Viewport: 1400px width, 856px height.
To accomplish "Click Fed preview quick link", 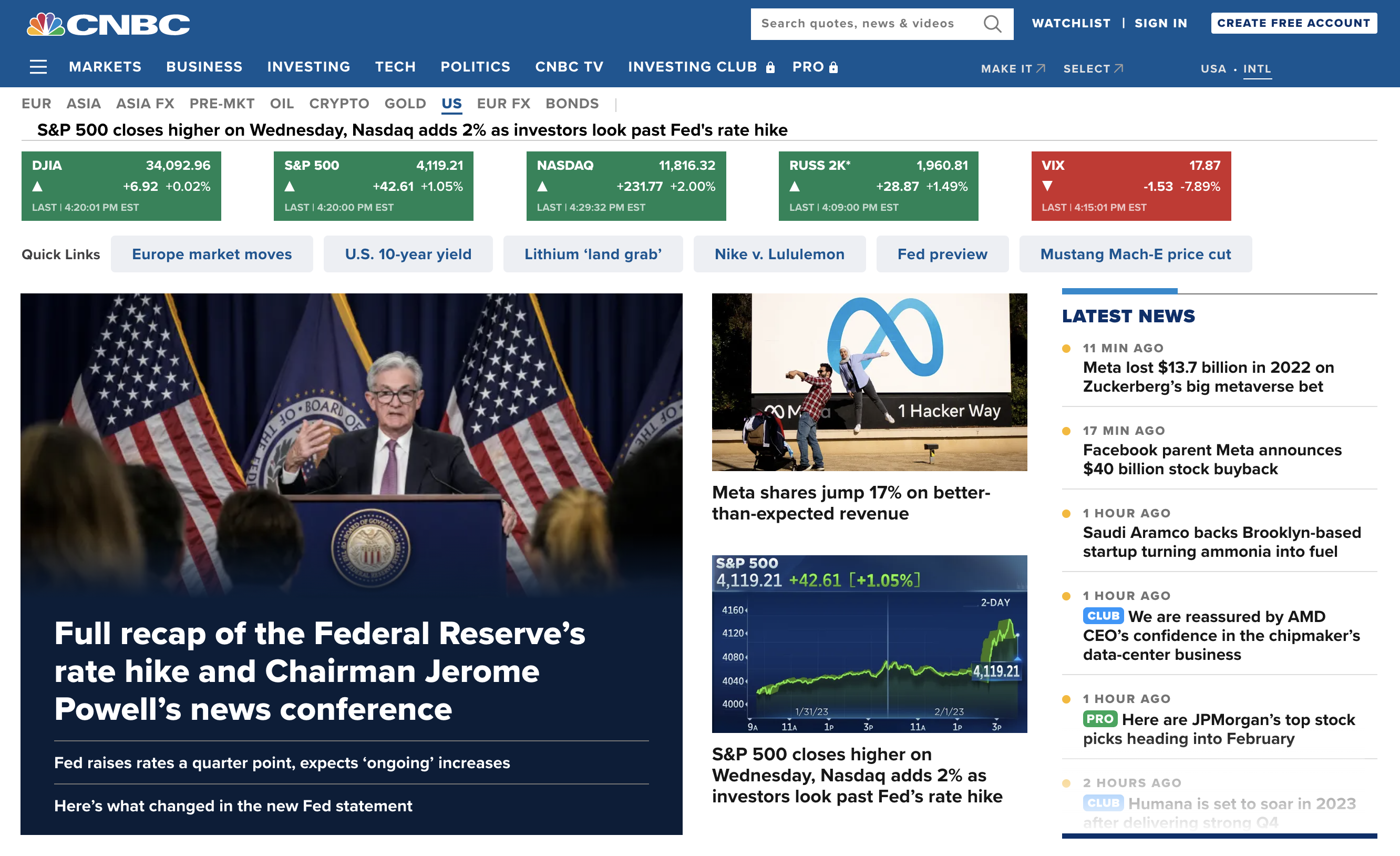I will (x=942, y=254).
